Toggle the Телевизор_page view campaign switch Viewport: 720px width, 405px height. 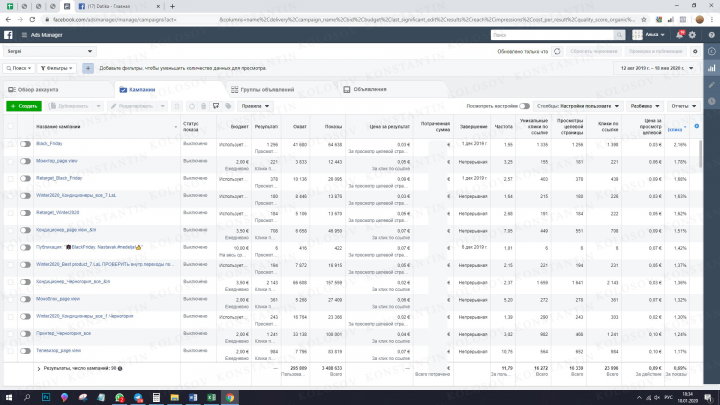pyautogui.click(x=25, y=351)
